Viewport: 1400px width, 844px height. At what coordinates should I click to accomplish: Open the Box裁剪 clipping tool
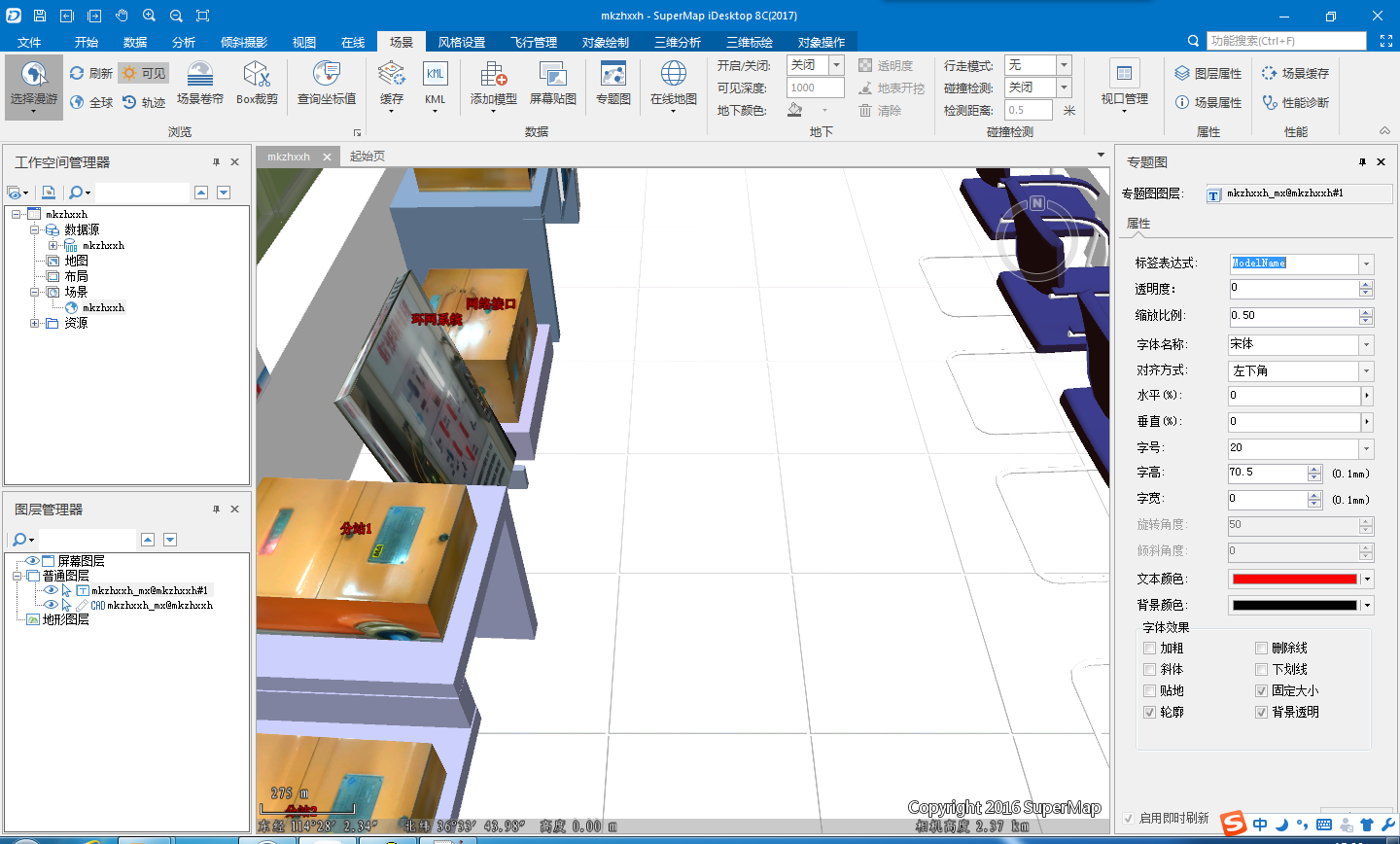257,84
